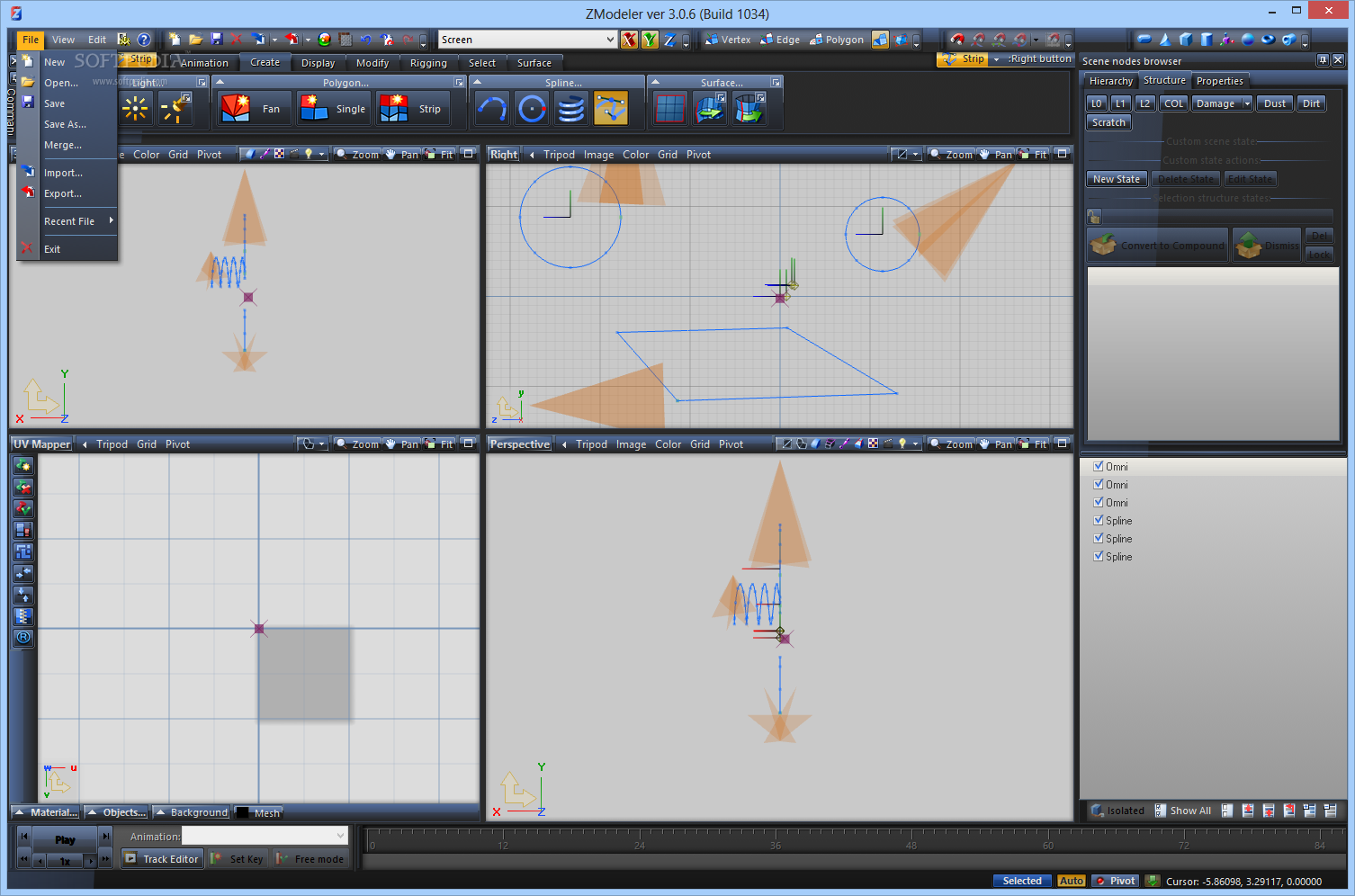Switch to Polygon selection level
This screenshot has width=1355, height=896.
pos(836,40)
